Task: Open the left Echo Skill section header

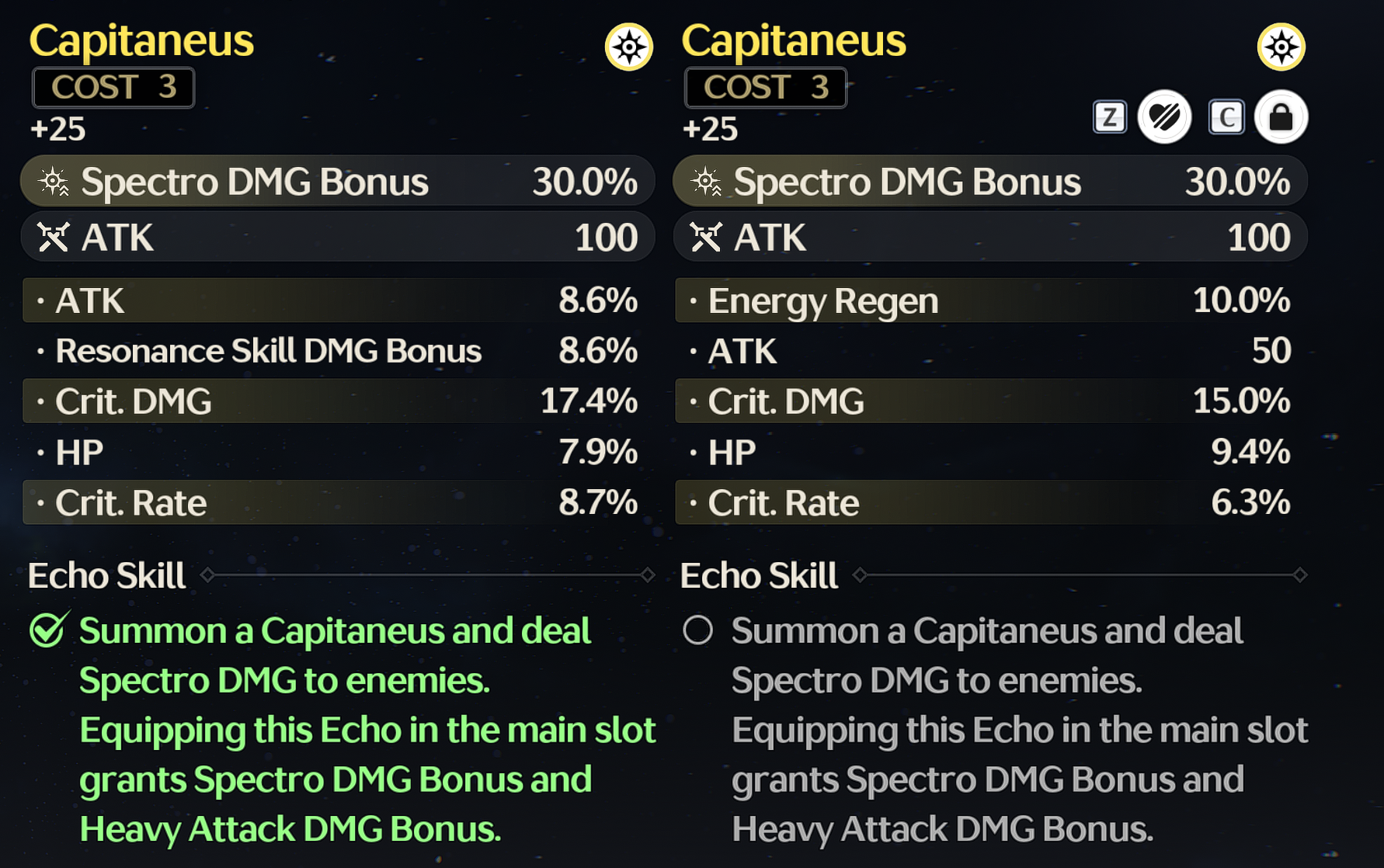Action: pos(106,575)
